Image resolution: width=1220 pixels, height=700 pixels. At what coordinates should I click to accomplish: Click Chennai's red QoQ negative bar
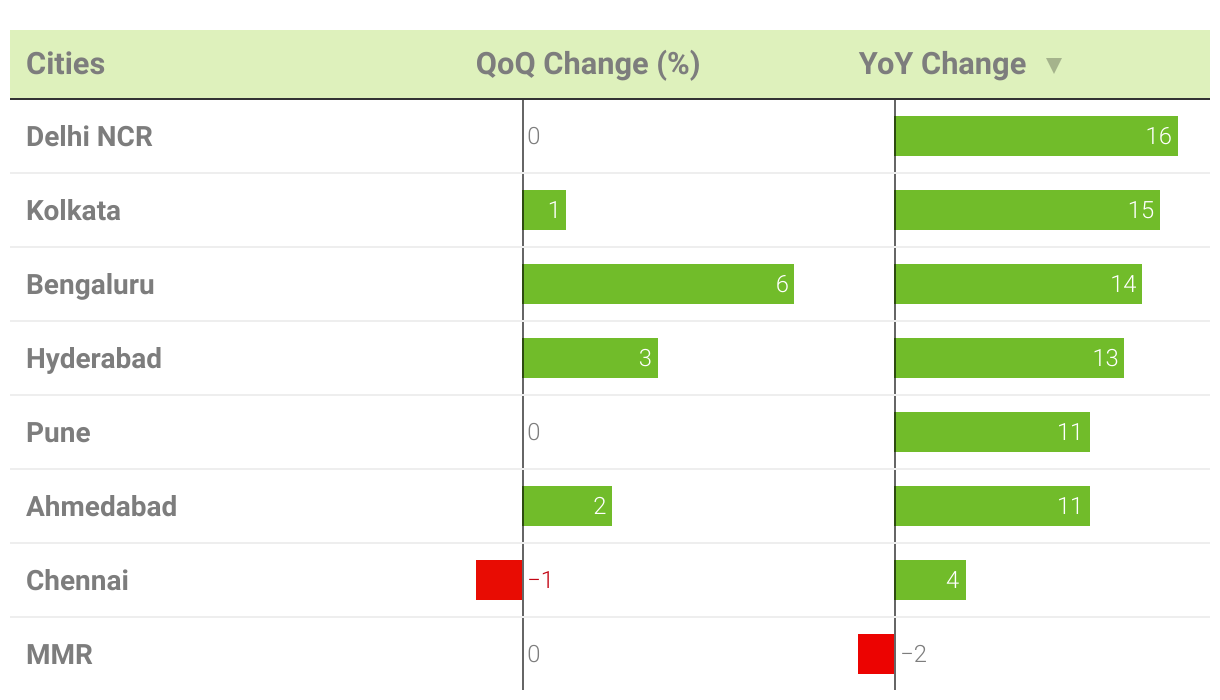tap(499, 580)
